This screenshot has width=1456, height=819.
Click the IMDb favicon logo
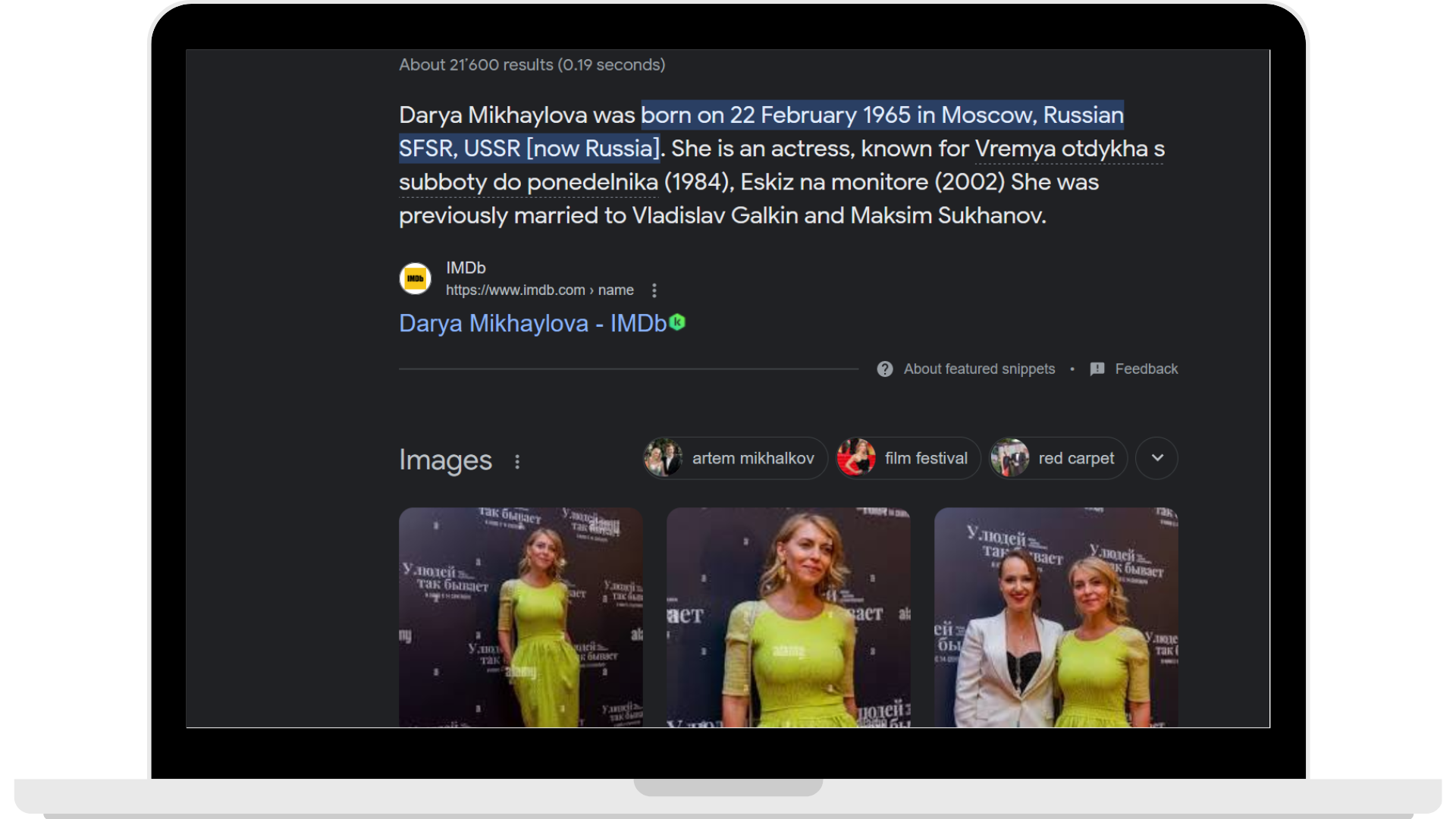coord(415,279)
